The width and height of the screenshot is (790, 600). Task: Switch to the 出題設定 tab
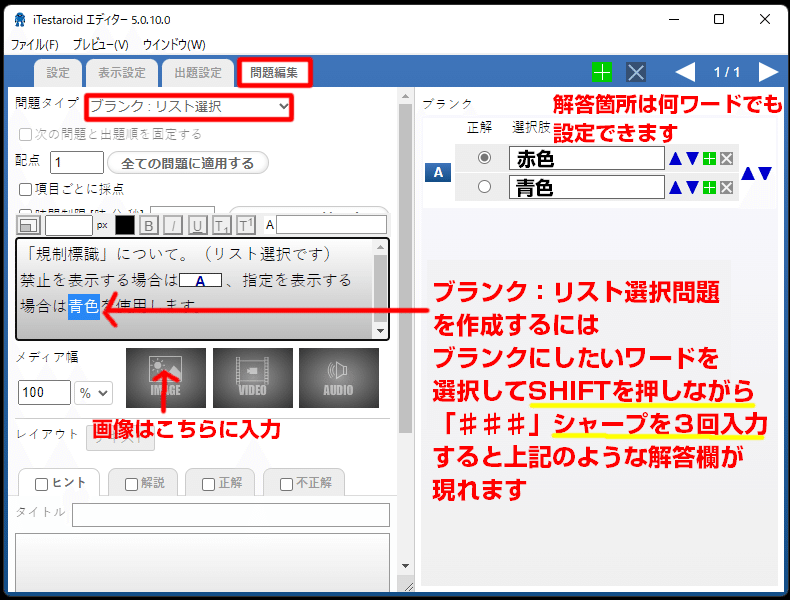198,73
